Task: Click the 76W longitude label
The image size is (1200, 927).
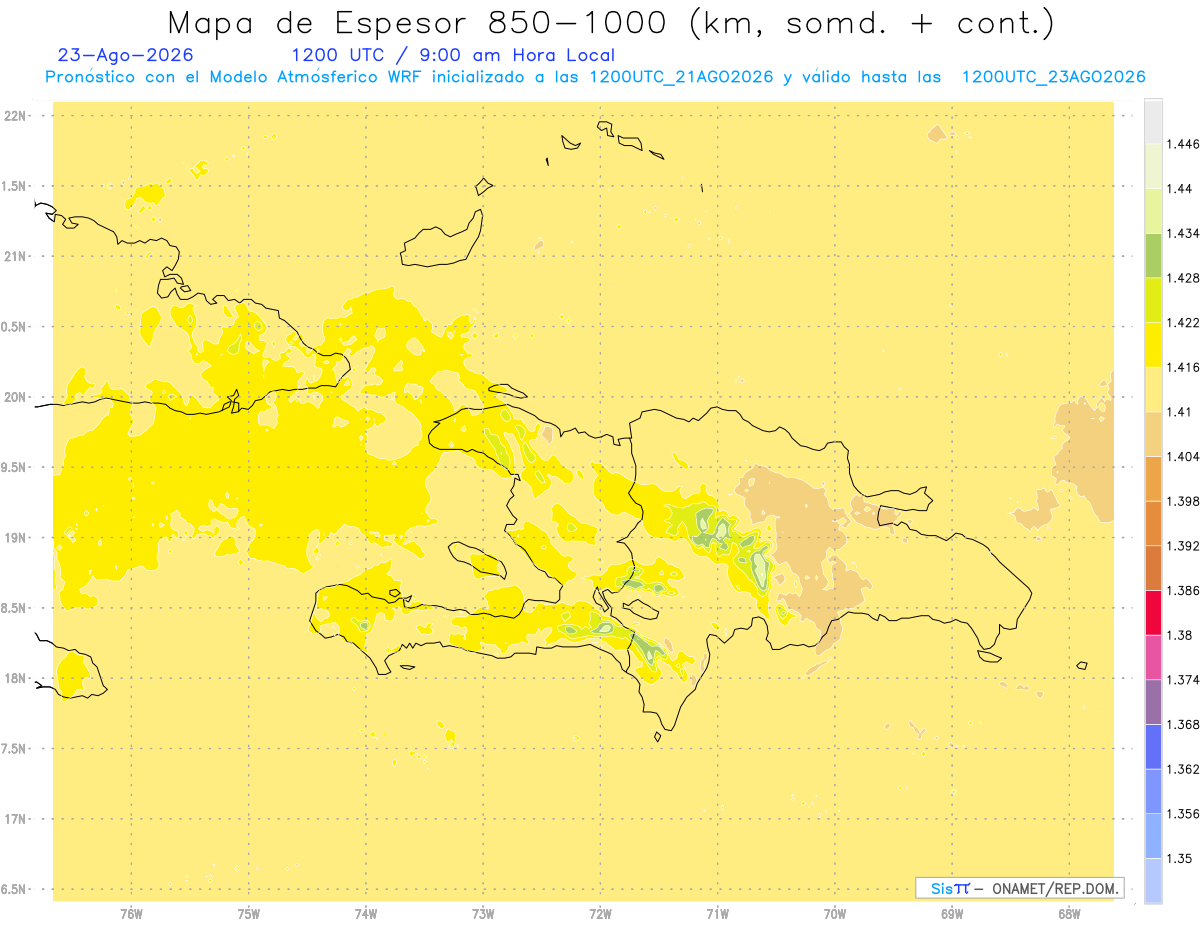Action: coord(131,914)
